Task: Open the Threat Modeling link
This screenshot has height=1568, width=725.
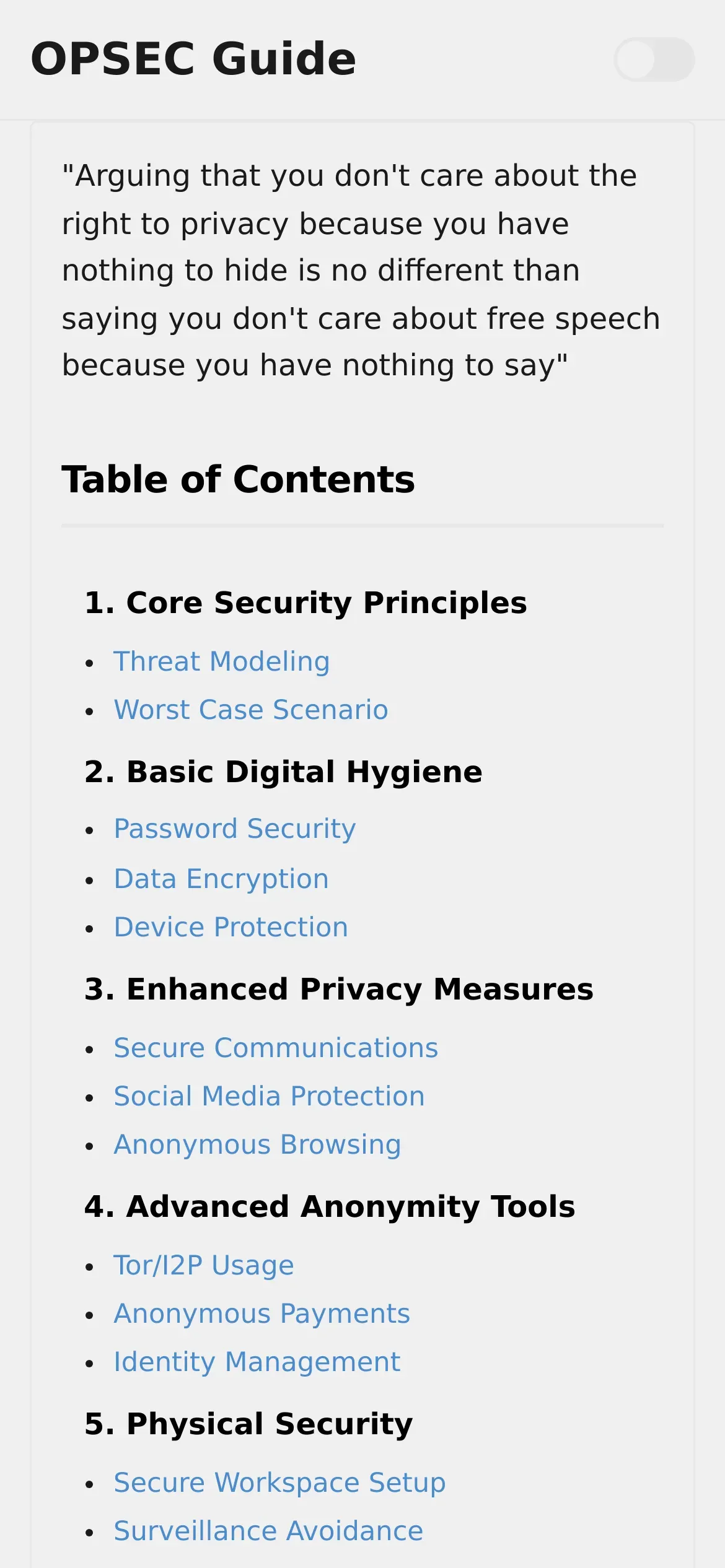Action: click(x=221, y=661)
